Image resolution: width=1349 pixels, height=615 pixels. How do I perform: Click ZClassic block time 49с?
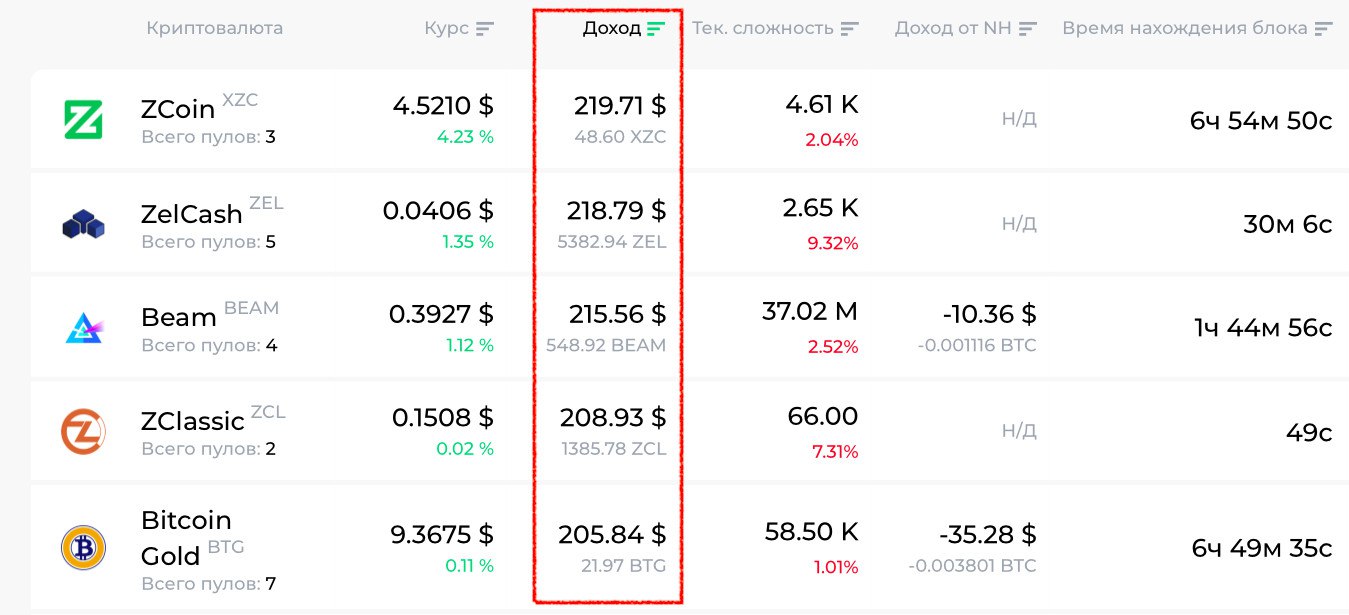[x=1309, y=433]
